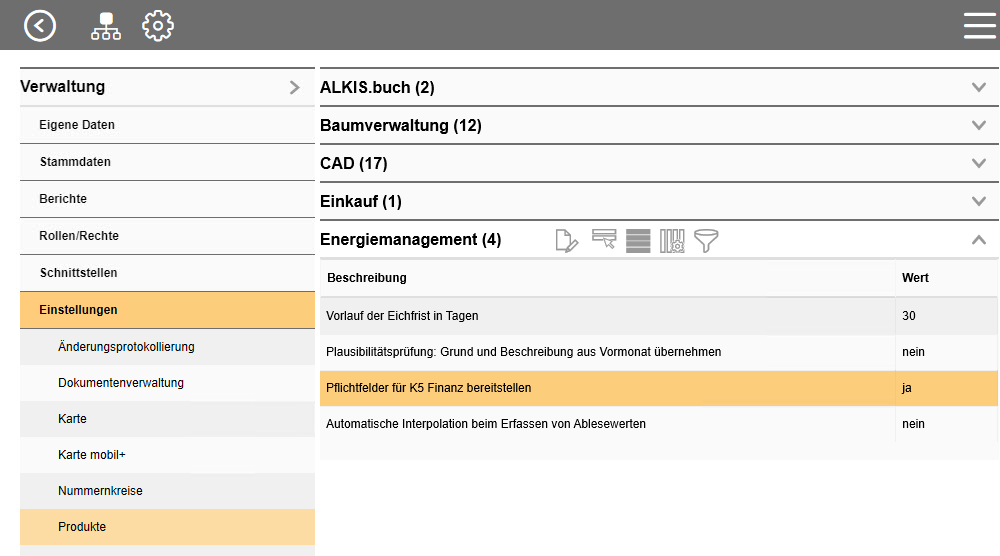Click the ALKIS.buch (2) title
The width and height of the screenshot is (1000, 556).
click(x=377, y=87)
